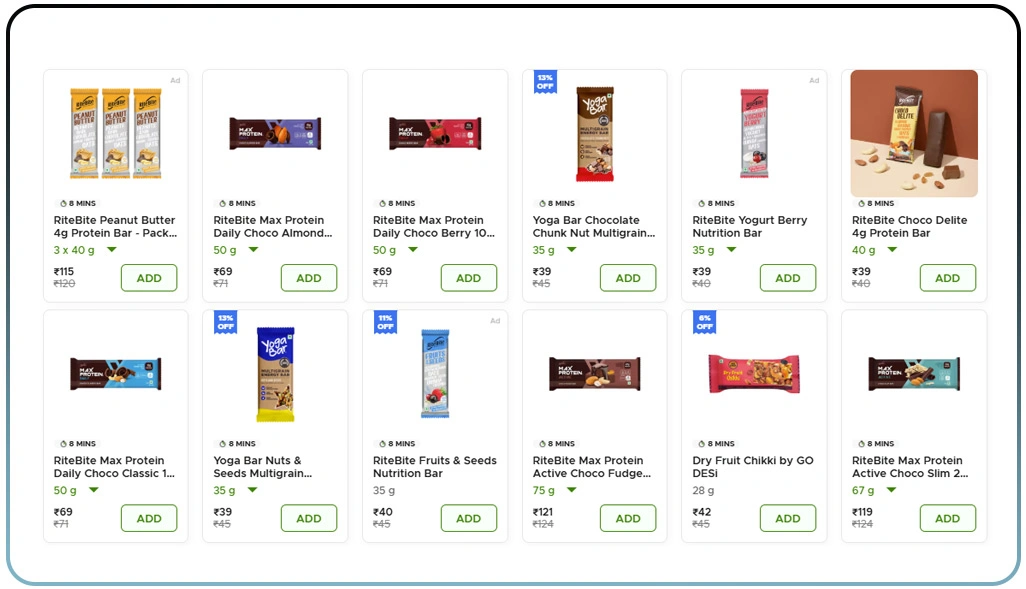This screenshot has width=1026, height=589.
Task: Add Yoga Bar Chocolate Chunk Nut to cart
Action: click(x=628, y=277)
